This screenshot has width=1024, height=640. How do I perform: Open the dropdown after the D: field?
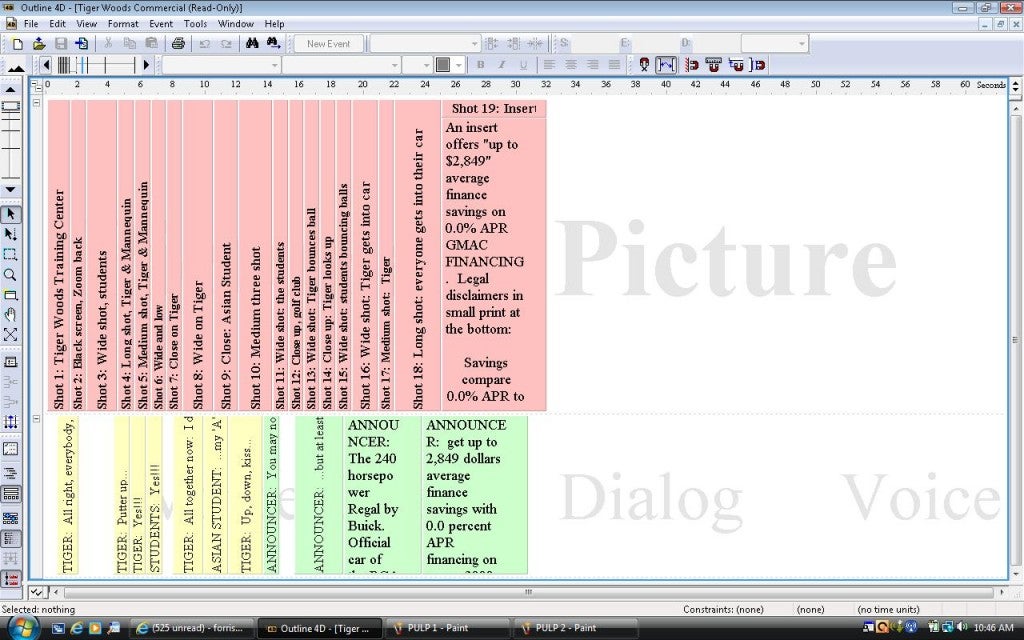(x=801, y=44)
